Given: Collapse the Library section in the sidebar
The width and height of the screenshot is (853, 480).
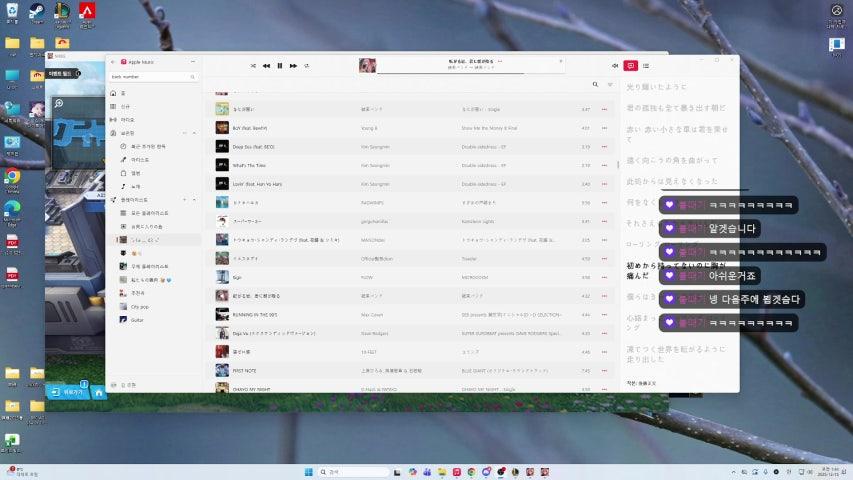Looking at the screenshot, I should coord(194,132).
